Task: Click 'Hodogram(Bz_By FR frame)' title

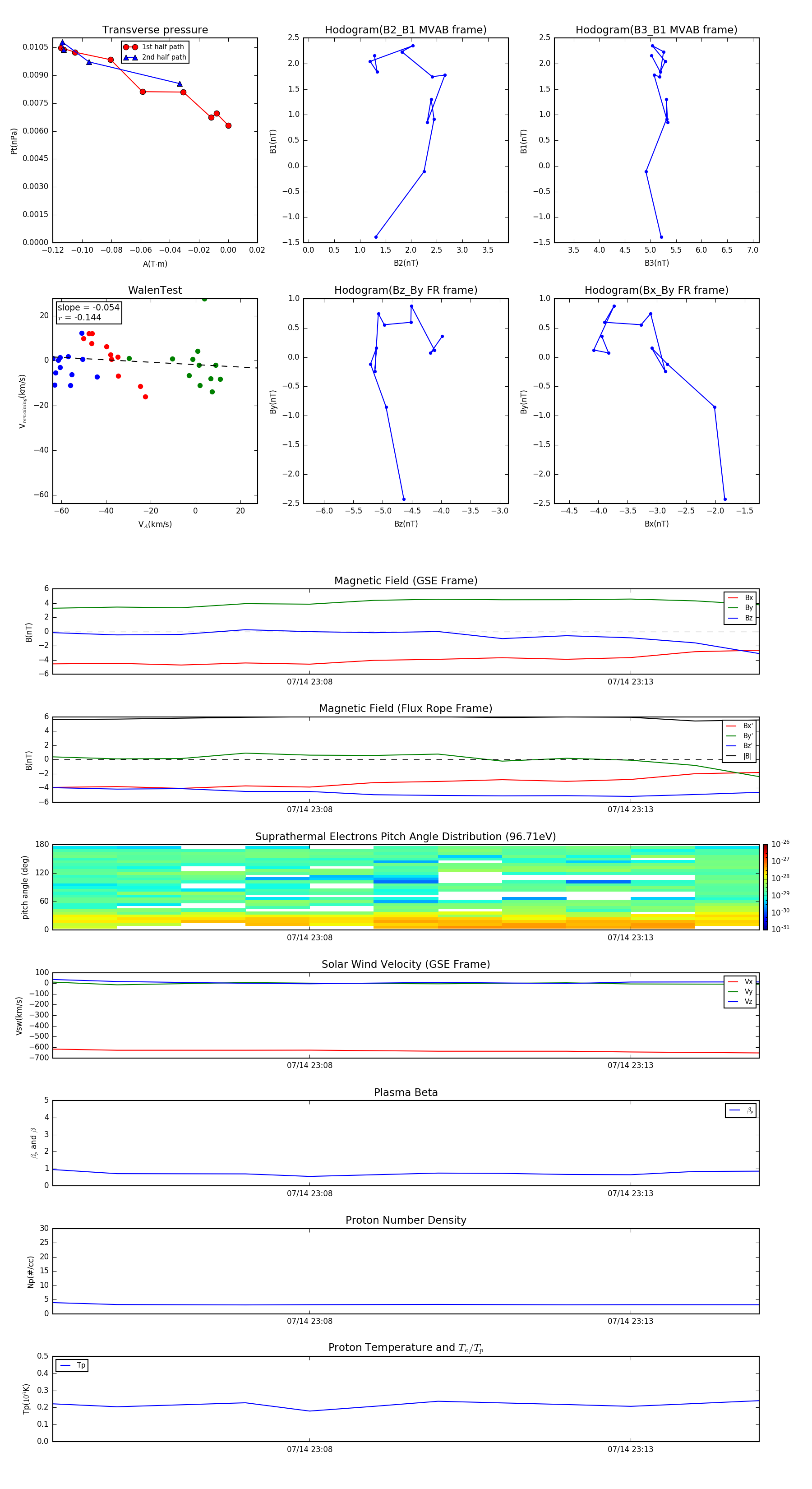Action: (x=406, y=290)
